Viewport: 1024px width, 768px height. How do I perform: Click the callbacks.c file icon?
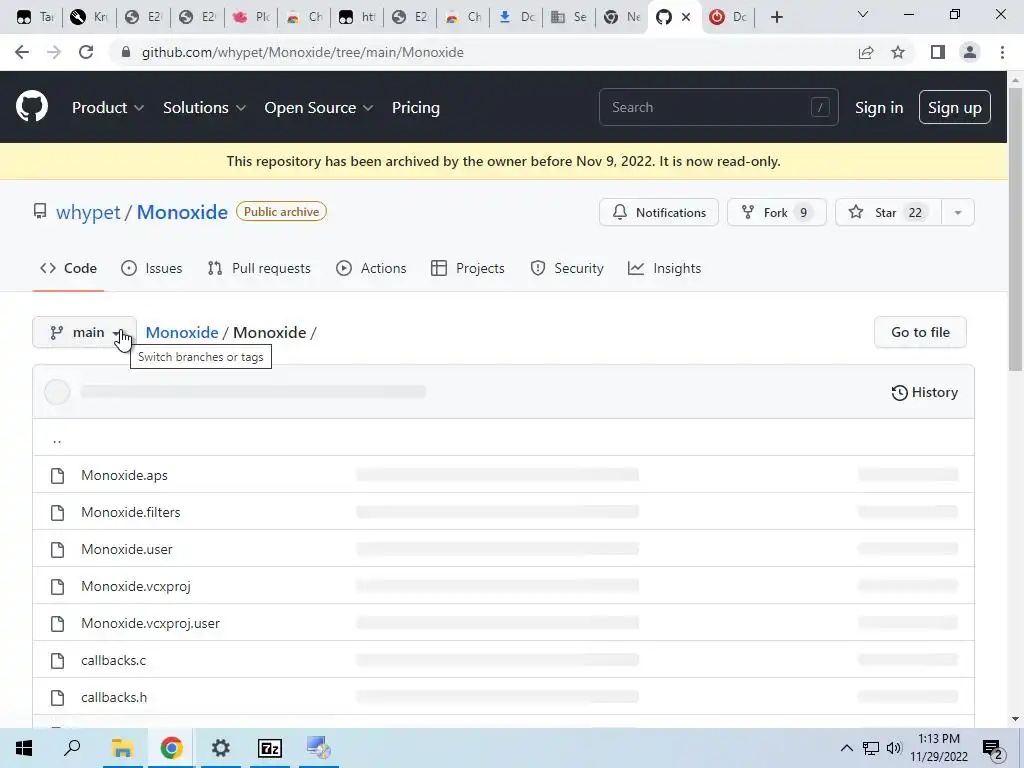click(x=57, y=660)
